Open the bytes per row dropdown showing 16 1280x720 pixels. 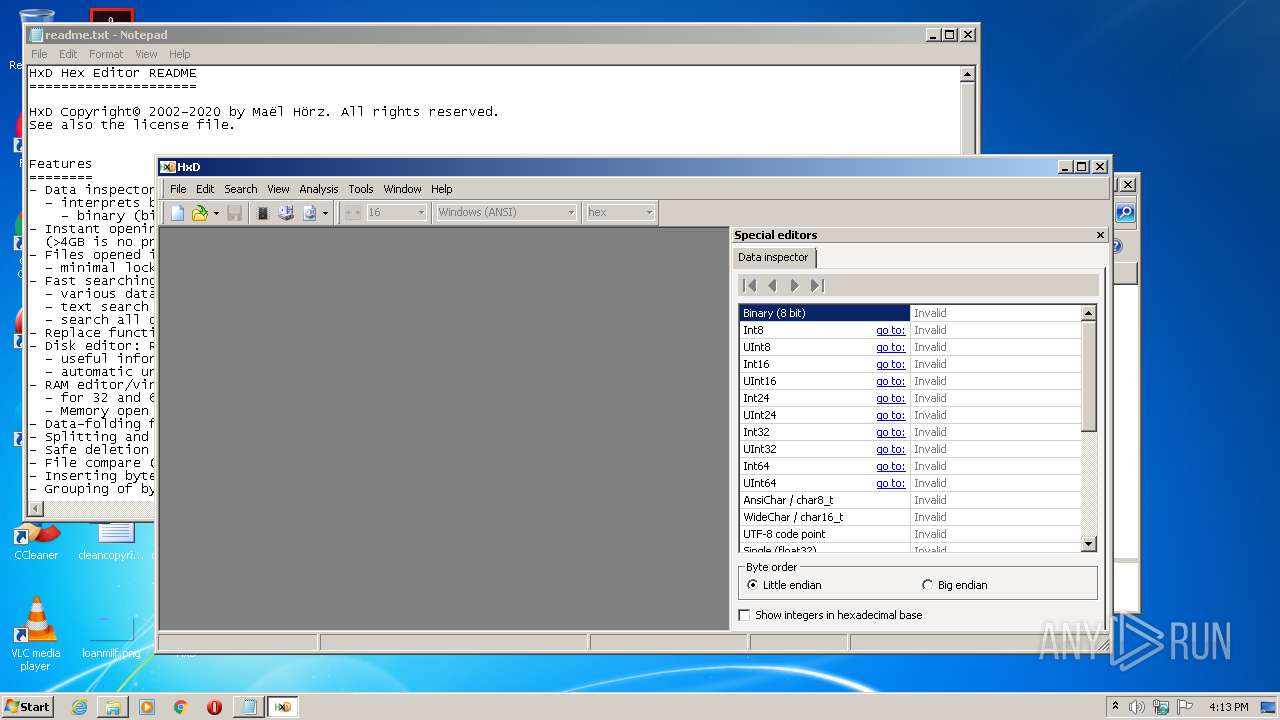[x=397, y=212]
